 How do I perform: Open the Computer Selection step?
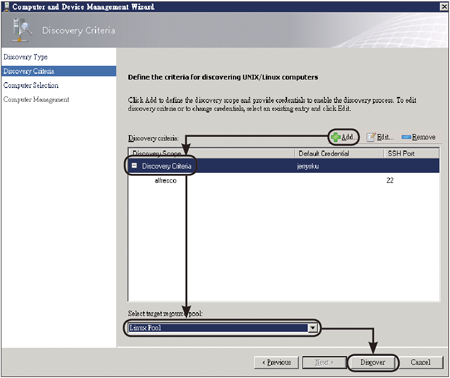(31, 85)
